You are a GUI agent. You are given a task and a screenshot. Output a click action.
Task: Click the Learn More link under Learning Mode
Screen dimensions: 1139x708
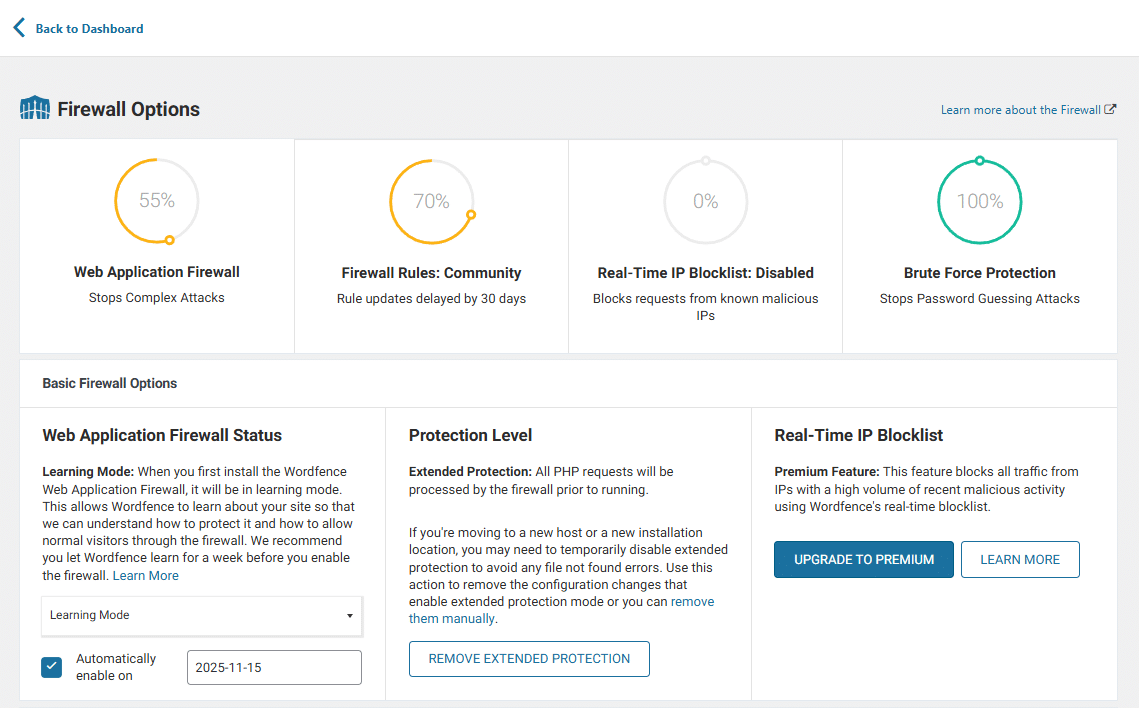[x=146, y=576]
